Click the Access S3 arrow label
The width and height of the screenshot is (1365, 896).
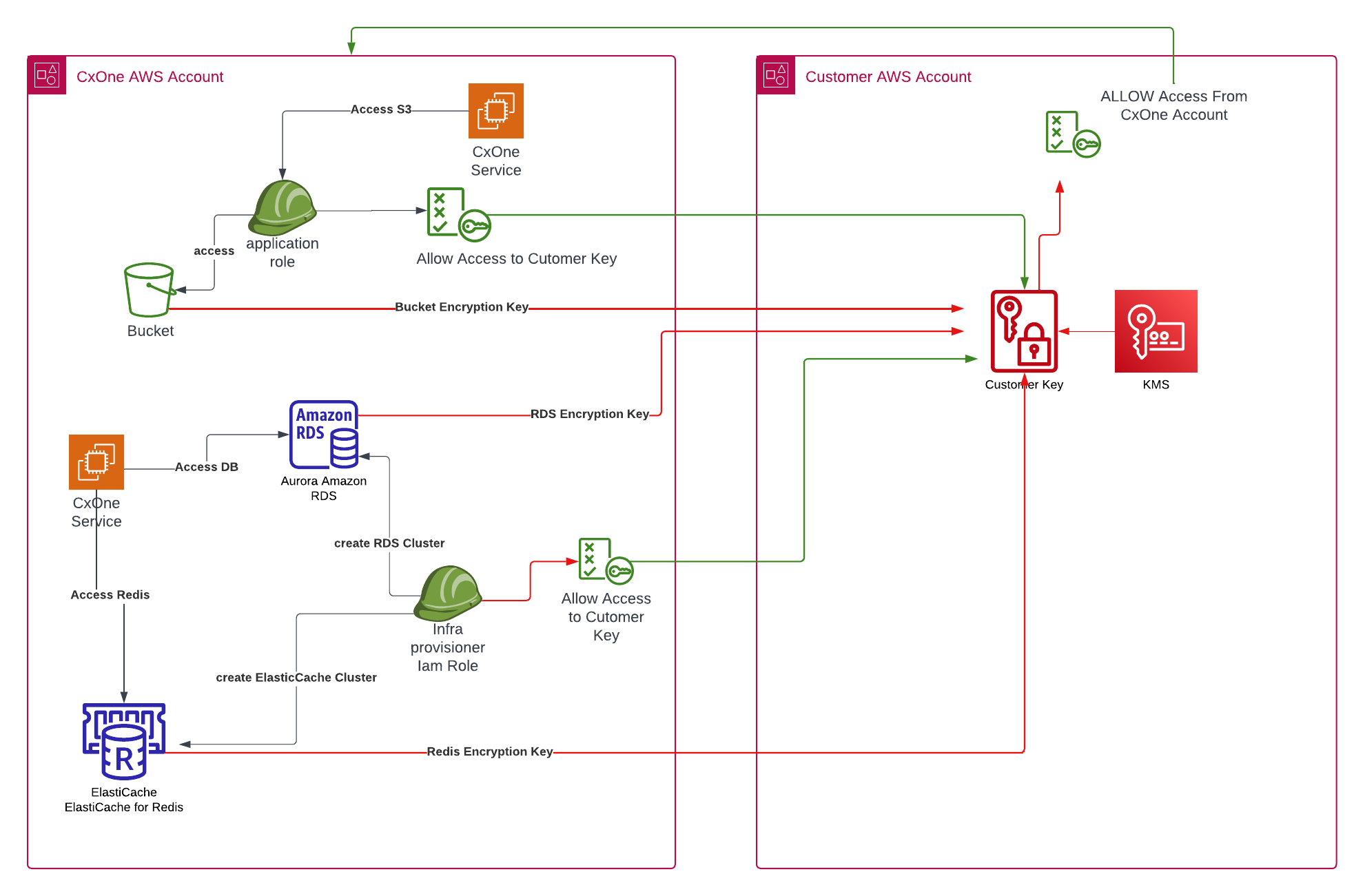click(x=381, y=109)
